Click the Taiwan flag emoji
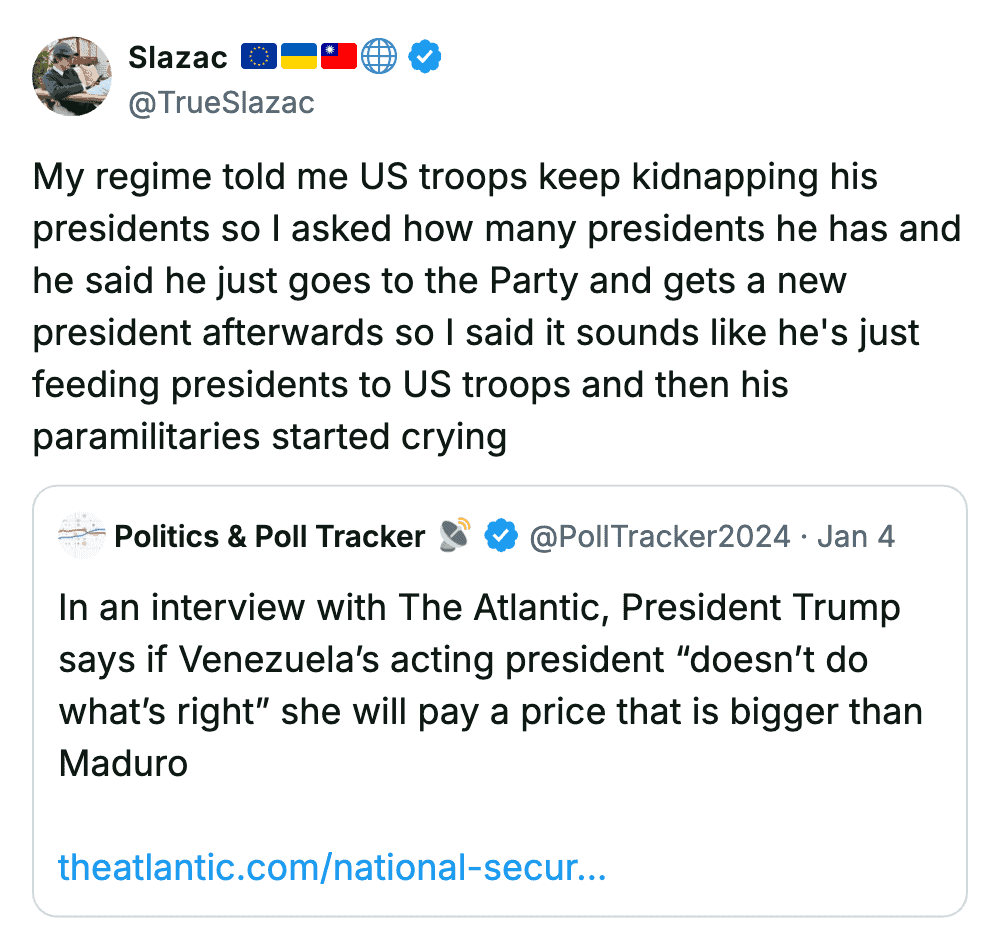This screenshot has height=950, width=1000. [x=338, y=58]
